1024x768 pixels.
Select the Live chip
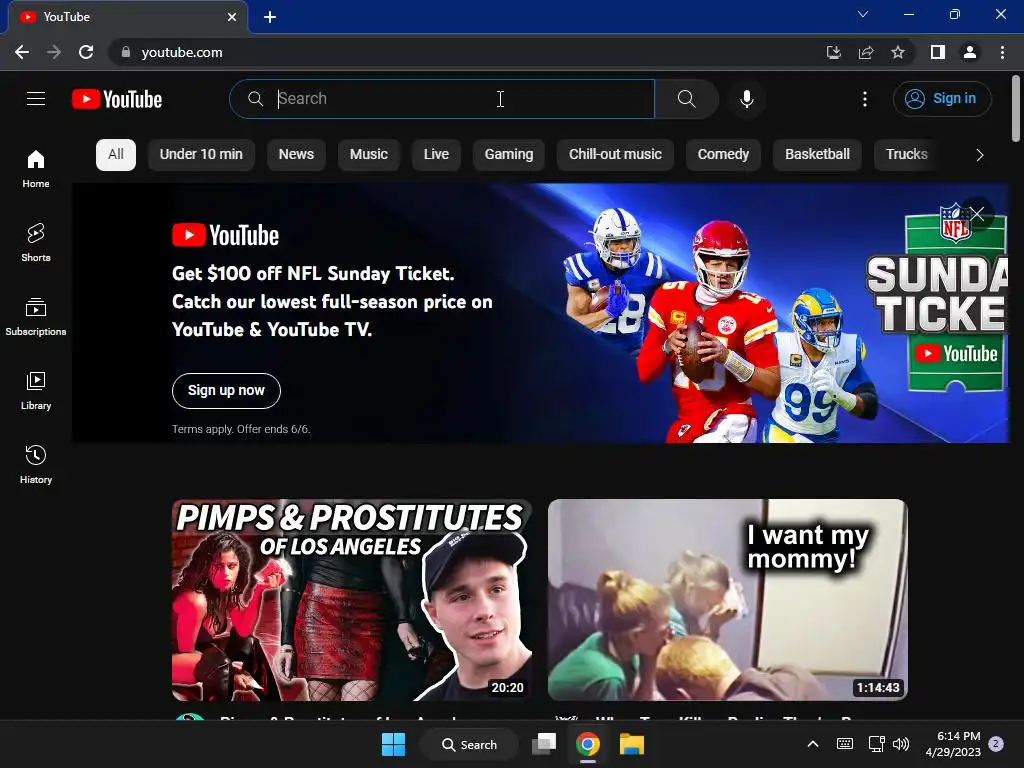coord(436,155)
